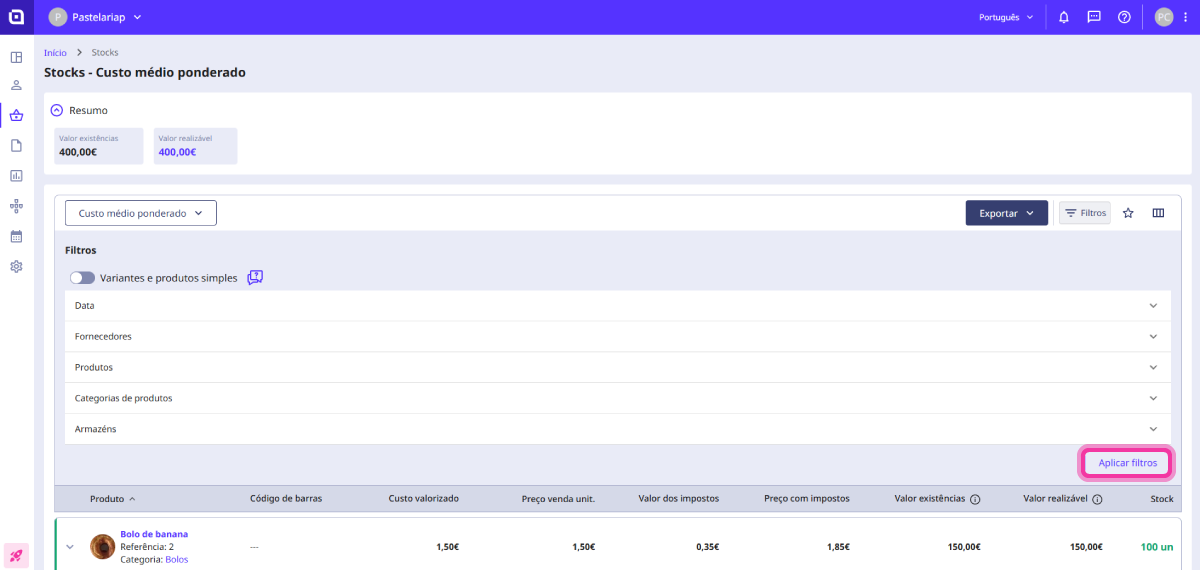Click the pink rocket icon at sidebar bottom
The height and width of the screenshot is (570, 1200).
[x=16, y=555]
